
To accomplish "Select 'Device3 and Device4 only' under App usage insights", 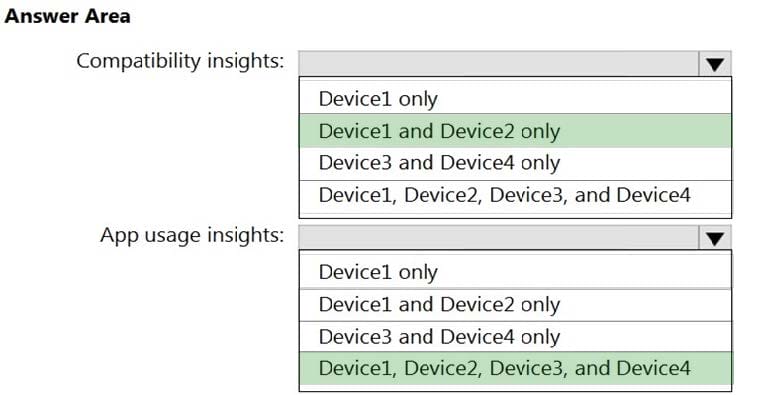I will point(515,337).
